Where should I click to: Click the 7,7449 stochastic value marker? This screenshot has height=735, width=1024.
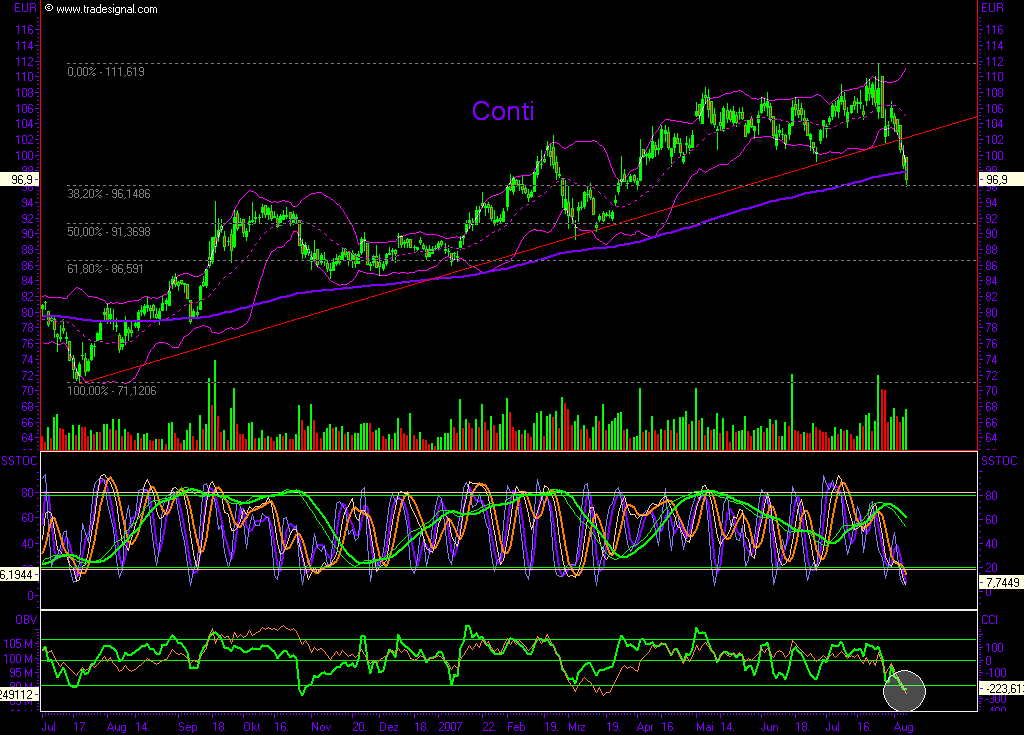point(1001,584)
